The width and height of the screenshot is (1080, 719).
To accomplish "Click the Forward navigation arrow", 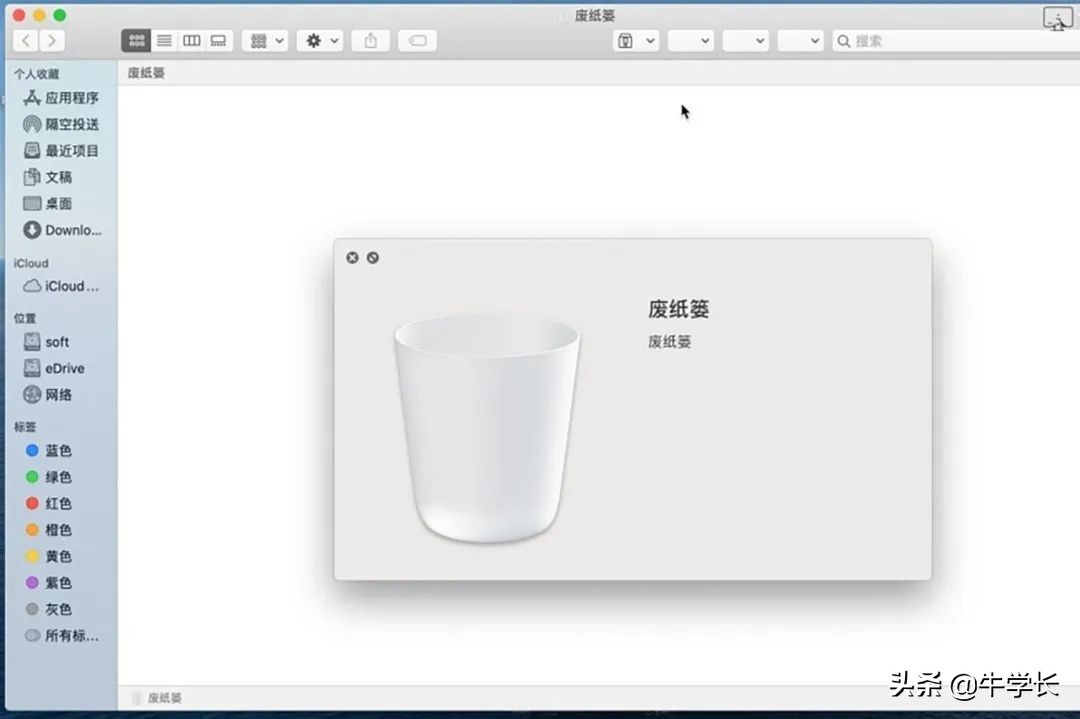I will pos(51,40).
